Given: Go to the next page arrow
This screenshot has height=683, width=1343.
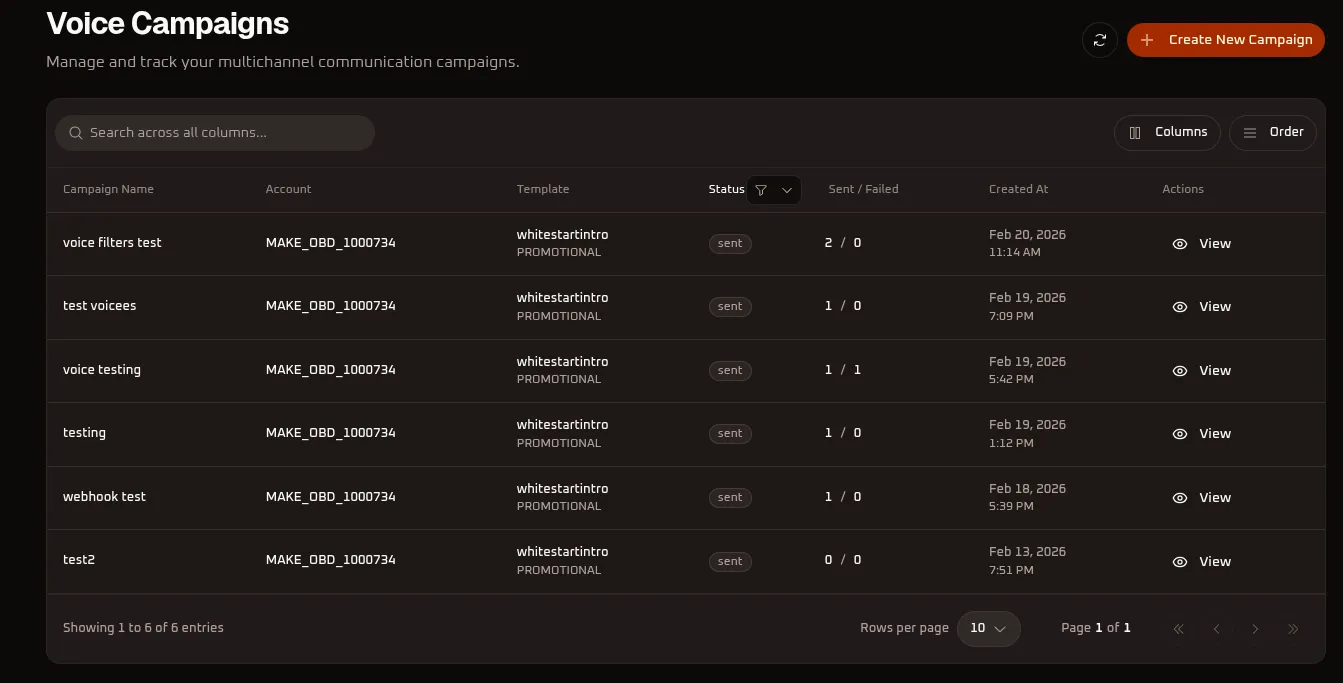Looking at the screenshot, I should (x=1255, y=629).
